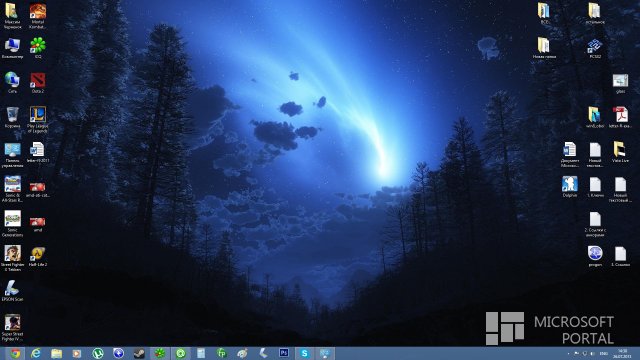Select the Sonic & All-Stars Racing shortcut

(12, 189)
